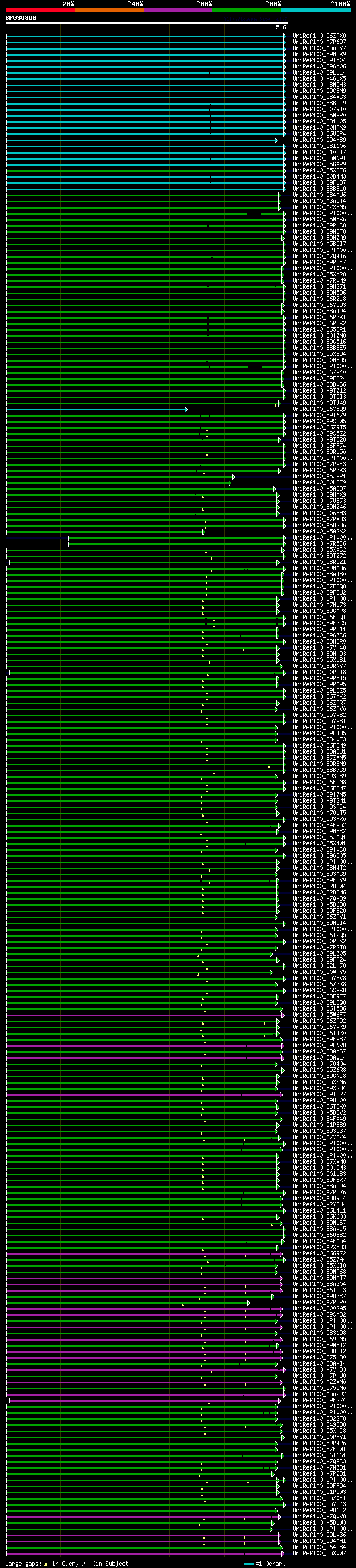This screenshot has width=356, height=1568.
Task: Click the white query sequence bar
Action: pyautogui.click(x=147, y=23)
